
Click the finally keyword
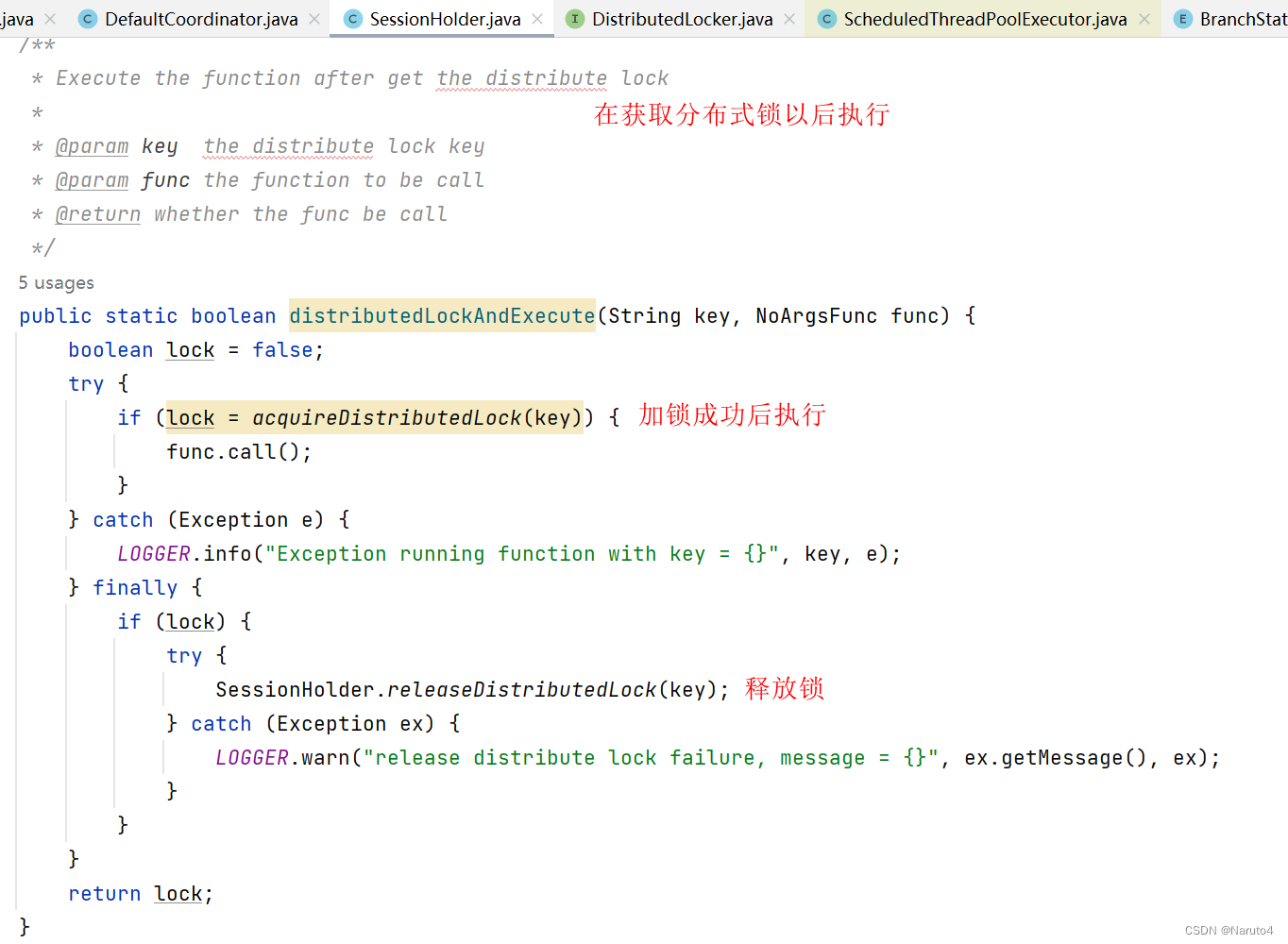pyautogui.click(x=135, y=587)
